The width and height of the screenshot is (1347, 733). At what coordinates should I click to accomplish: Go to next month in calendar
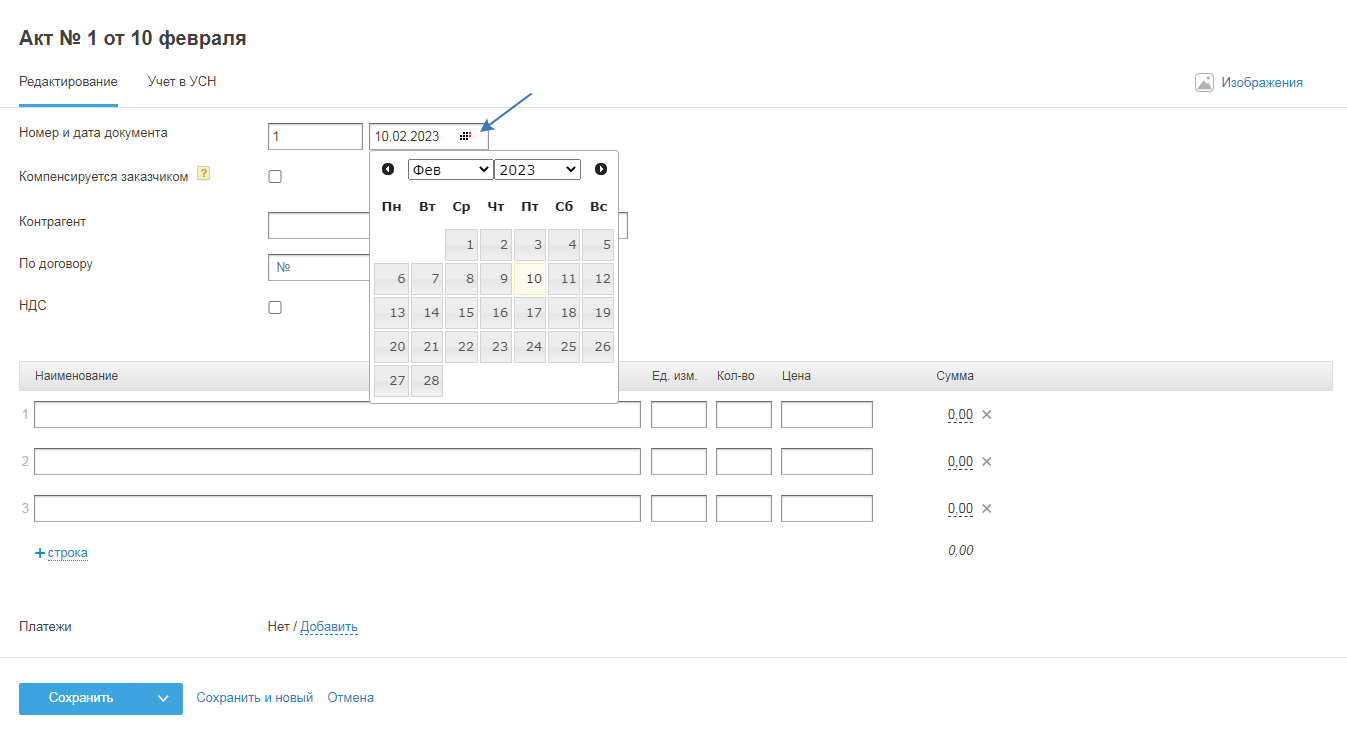tap(601, 169)
